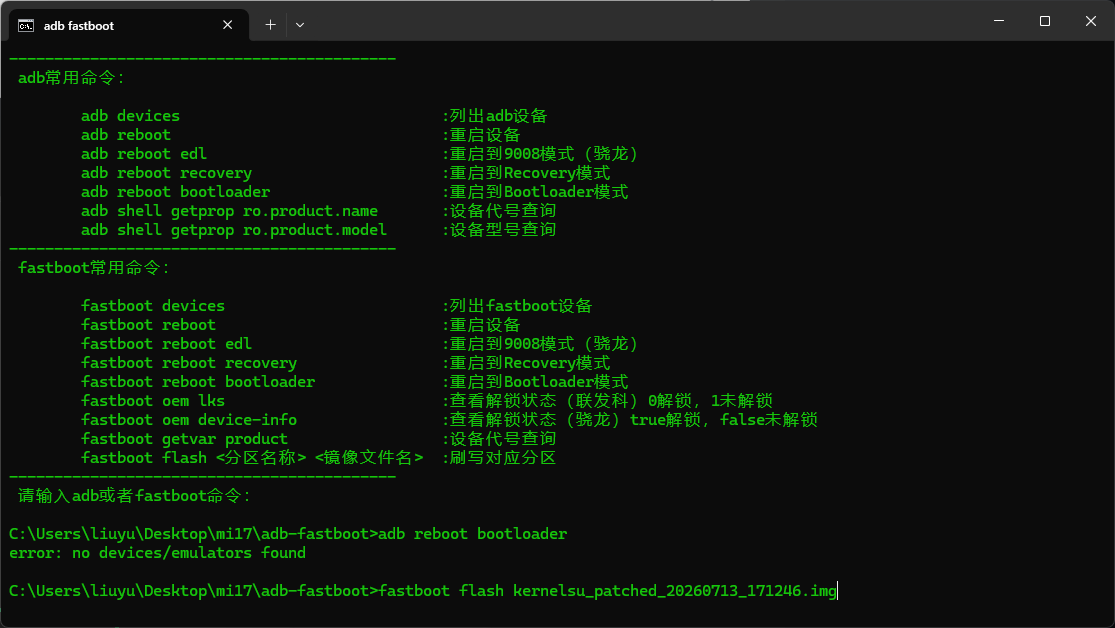
Task: Select the adb fastboot tab title
Action: [79, 26]
